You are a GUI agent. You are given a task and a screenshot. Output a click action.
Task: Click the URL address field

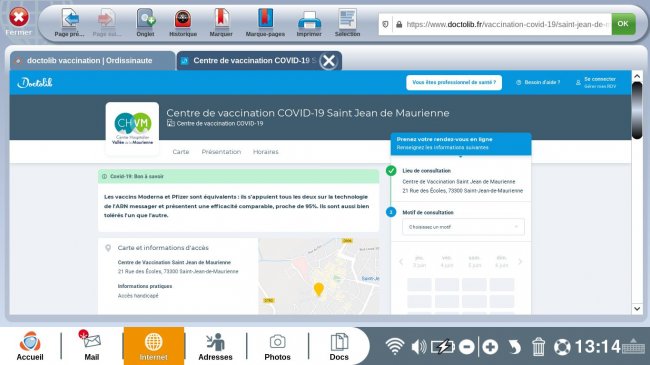[495, 24]
